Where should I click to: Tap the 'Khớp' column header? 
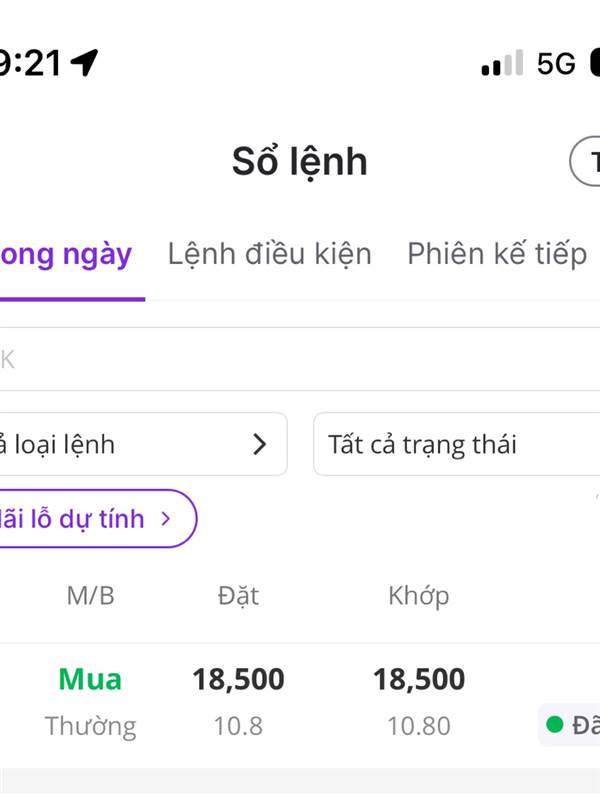(x=418, y=596)
